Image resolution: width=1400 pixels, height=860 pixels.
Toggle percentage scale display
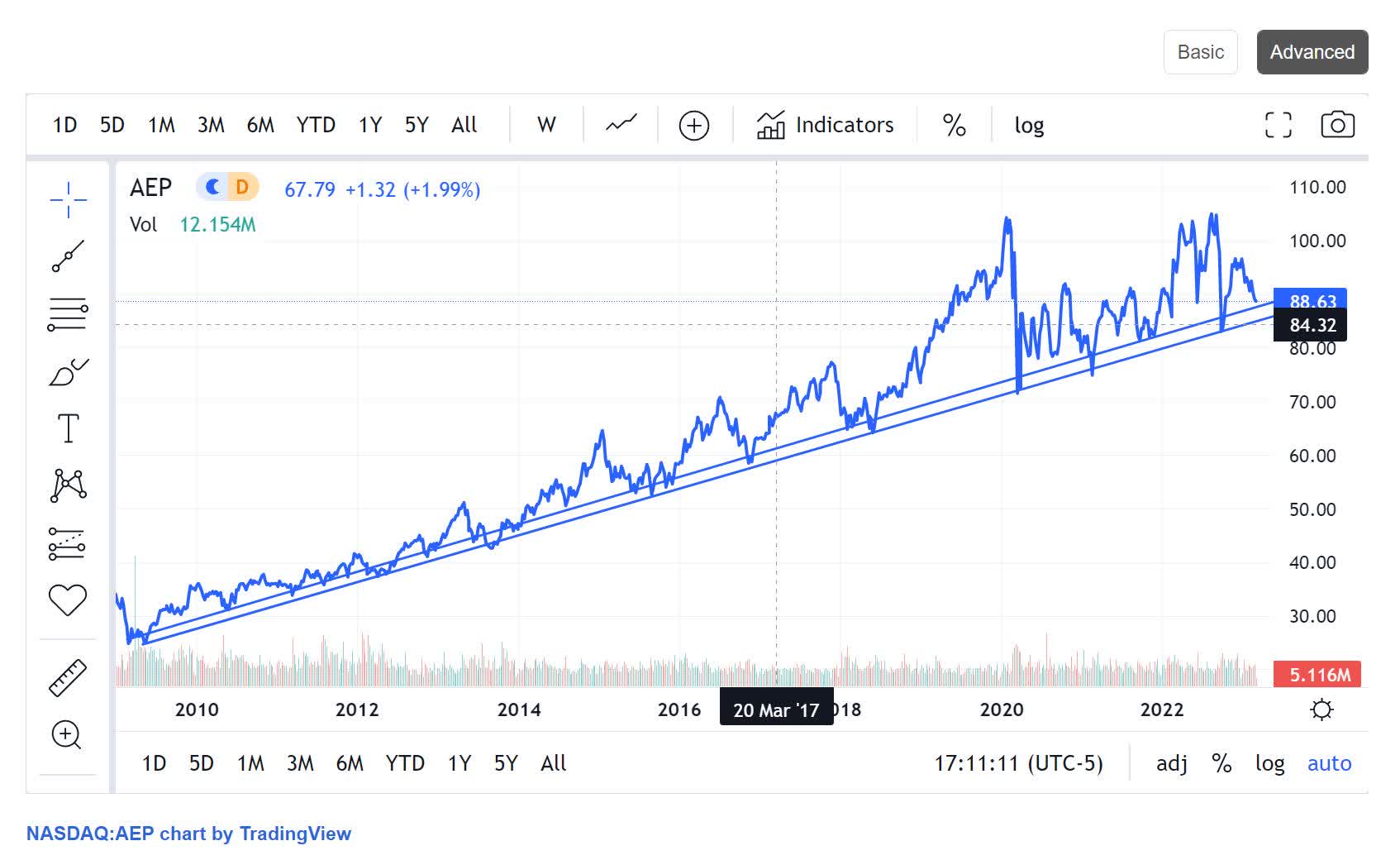[x=952, y=124]
